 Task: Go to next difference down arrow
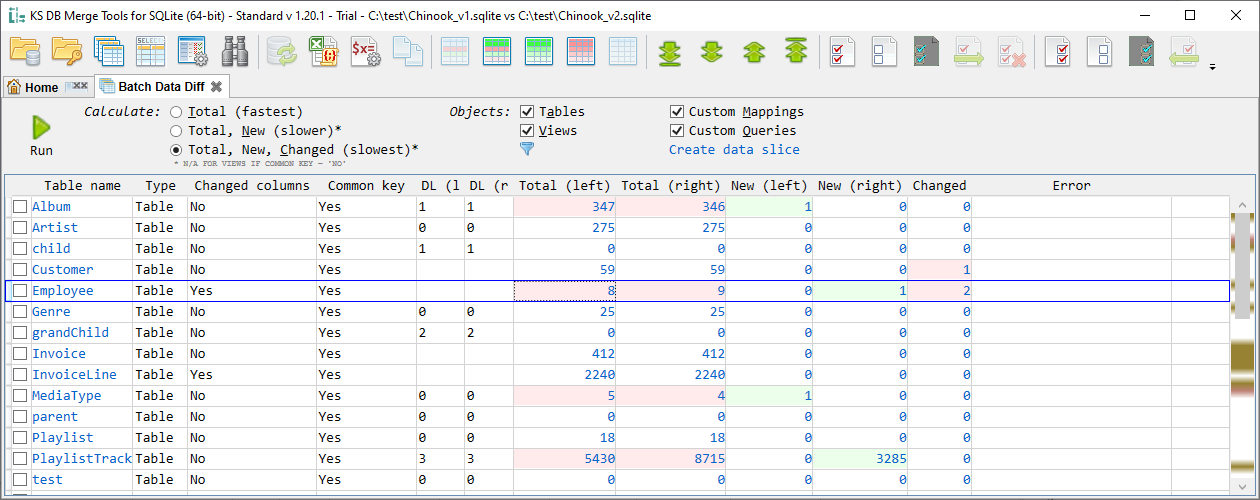coord(711,51)
